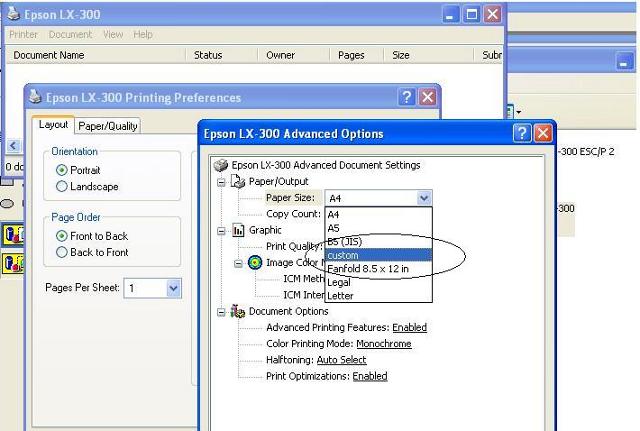This screenshot has width=640, height=431.
Task: Open the Pages Per Sheet dropdown
Action: point(173,288)
